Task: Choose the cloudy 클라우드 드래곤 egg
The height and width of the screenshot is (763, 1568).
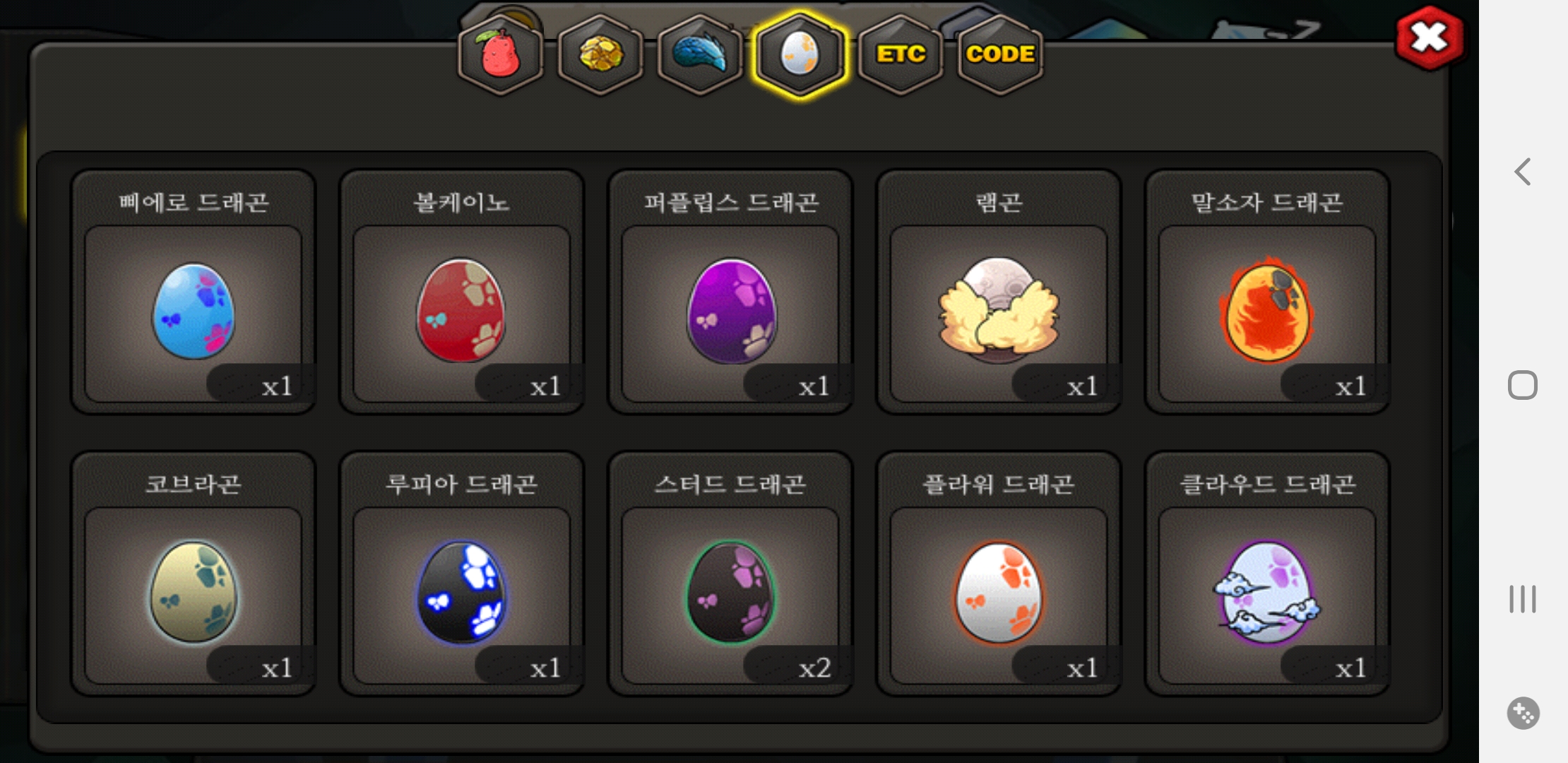Action: coord(1267,574)
